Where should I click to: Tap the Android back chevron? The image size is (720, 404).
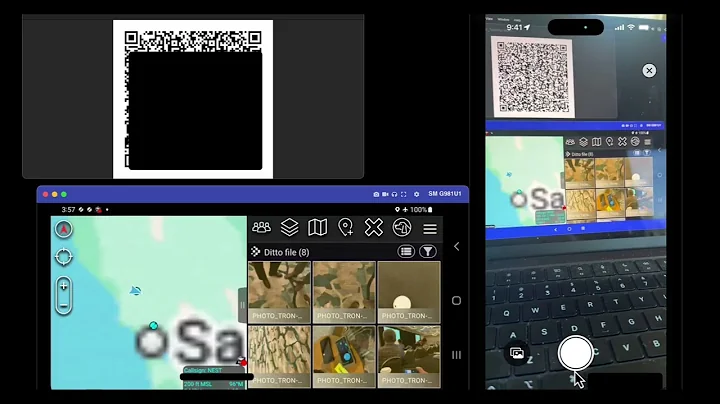point(456,247)
